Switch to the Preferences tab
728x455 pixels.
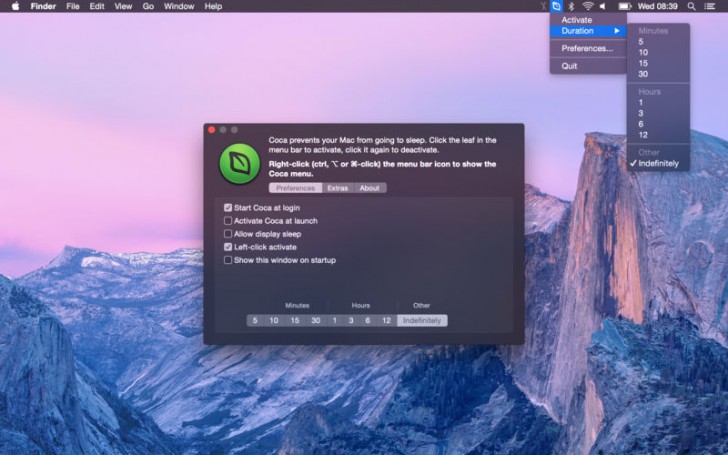click(x=295, y=188)
